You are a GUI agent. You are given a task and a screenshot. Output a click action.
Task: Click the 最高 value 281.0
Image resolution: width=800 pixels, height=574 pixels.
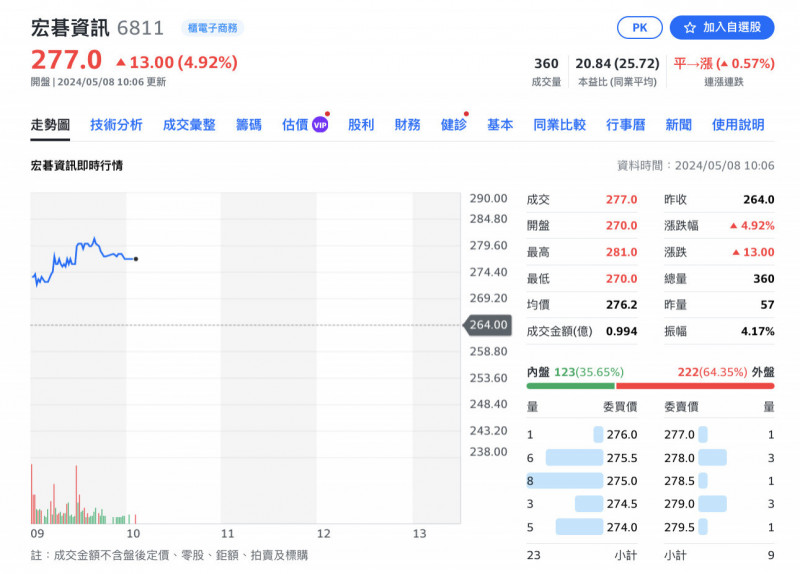(621, 252)
